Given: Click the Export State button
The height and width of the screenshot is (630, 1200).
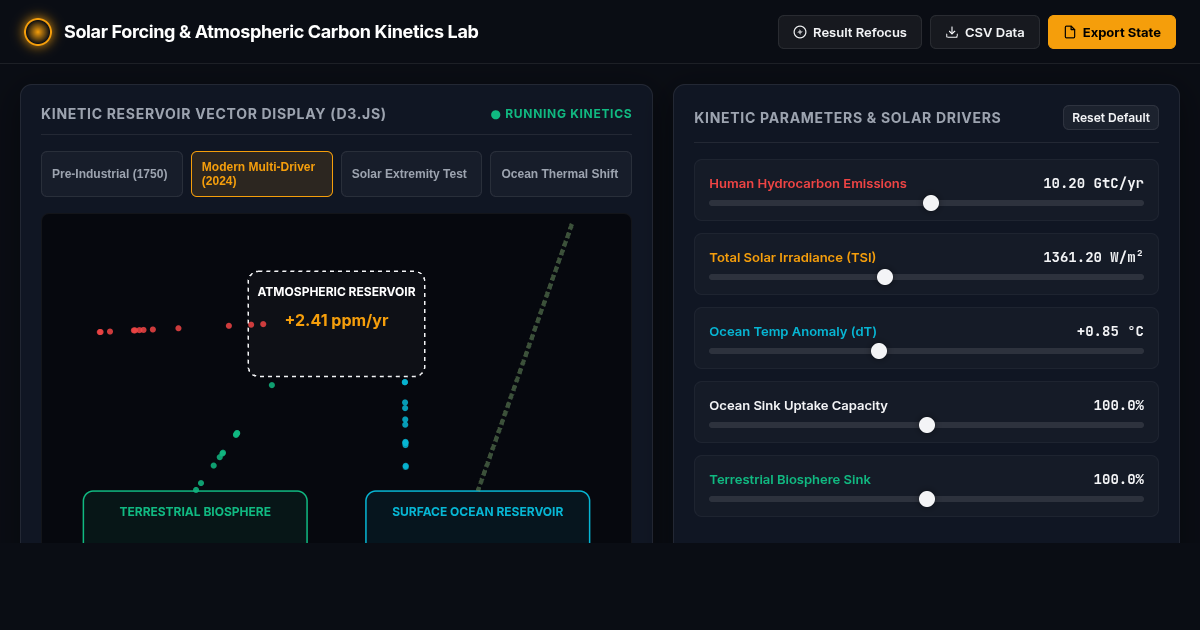Looking at the screenshot, I should (x=1112, y=32).
